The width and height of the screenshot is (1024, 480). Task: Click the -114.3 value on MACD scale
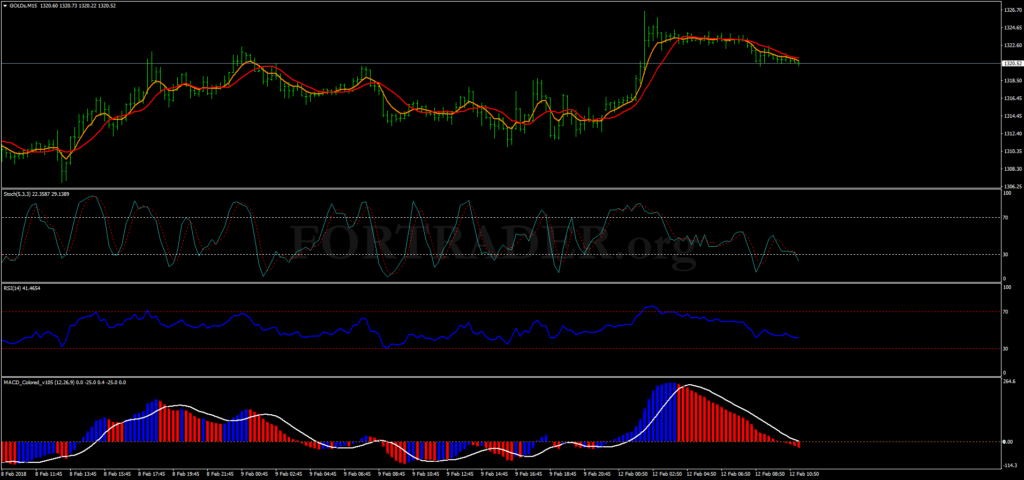1010,466
